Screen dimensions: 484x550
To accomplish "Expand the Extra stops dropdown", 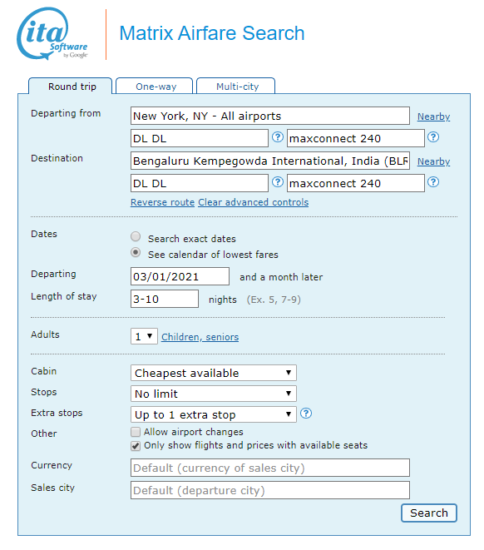I will point(213,415).
